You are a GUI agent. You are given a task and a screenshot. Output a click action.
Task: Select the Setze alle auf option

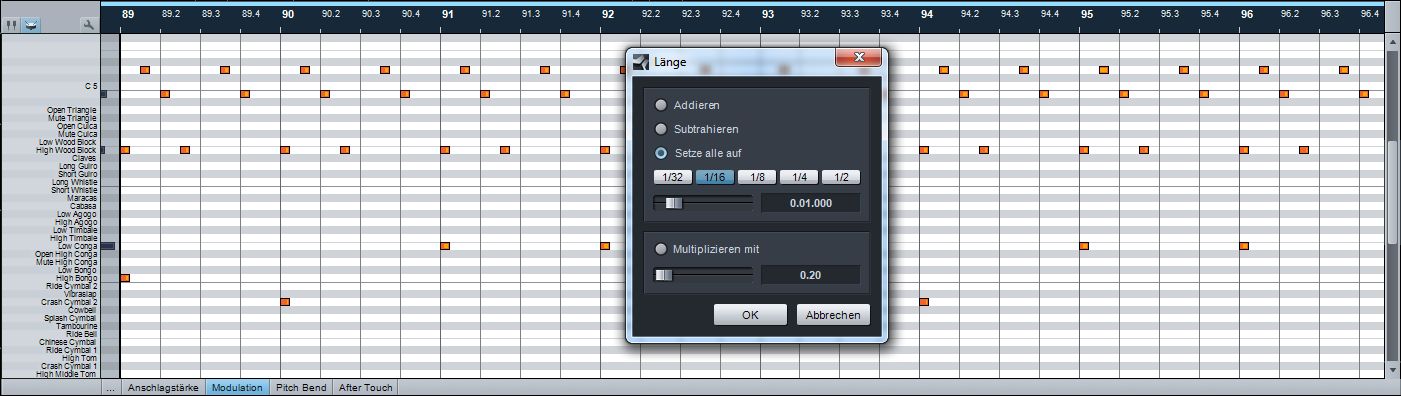660,153
